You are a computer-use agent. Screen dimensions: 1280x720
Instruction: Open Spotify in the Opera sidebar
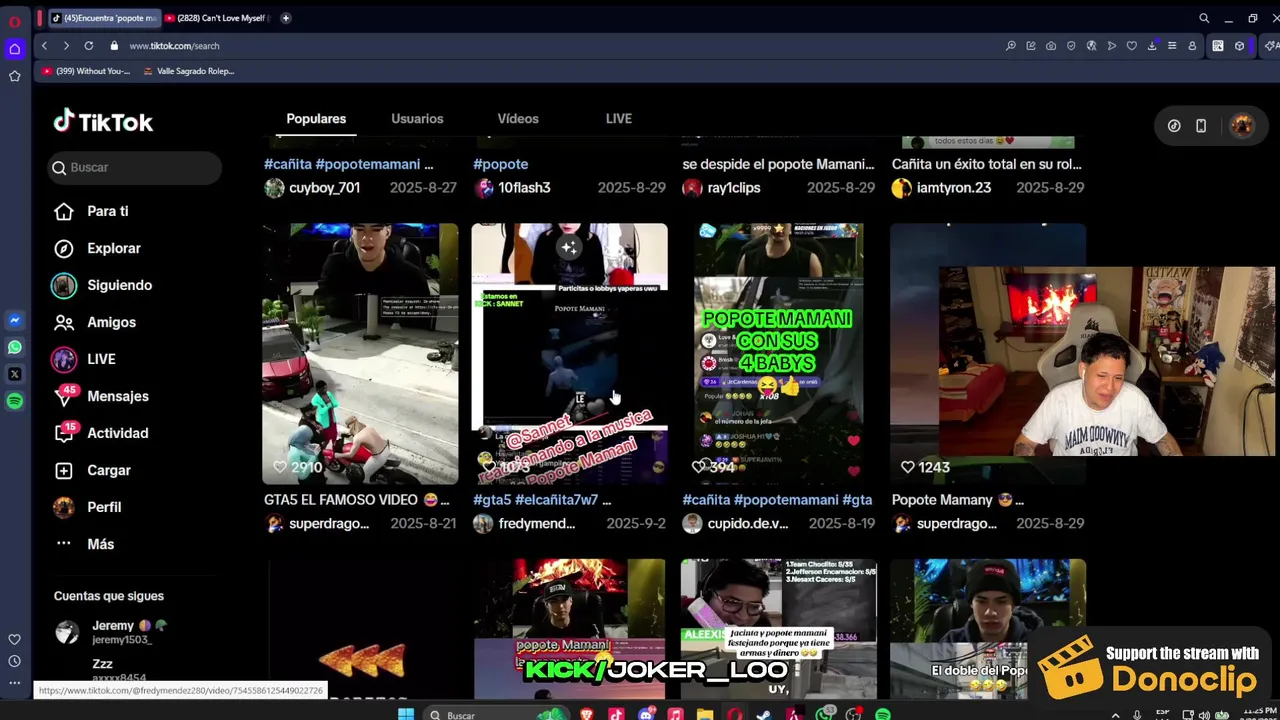pos(14,401)
